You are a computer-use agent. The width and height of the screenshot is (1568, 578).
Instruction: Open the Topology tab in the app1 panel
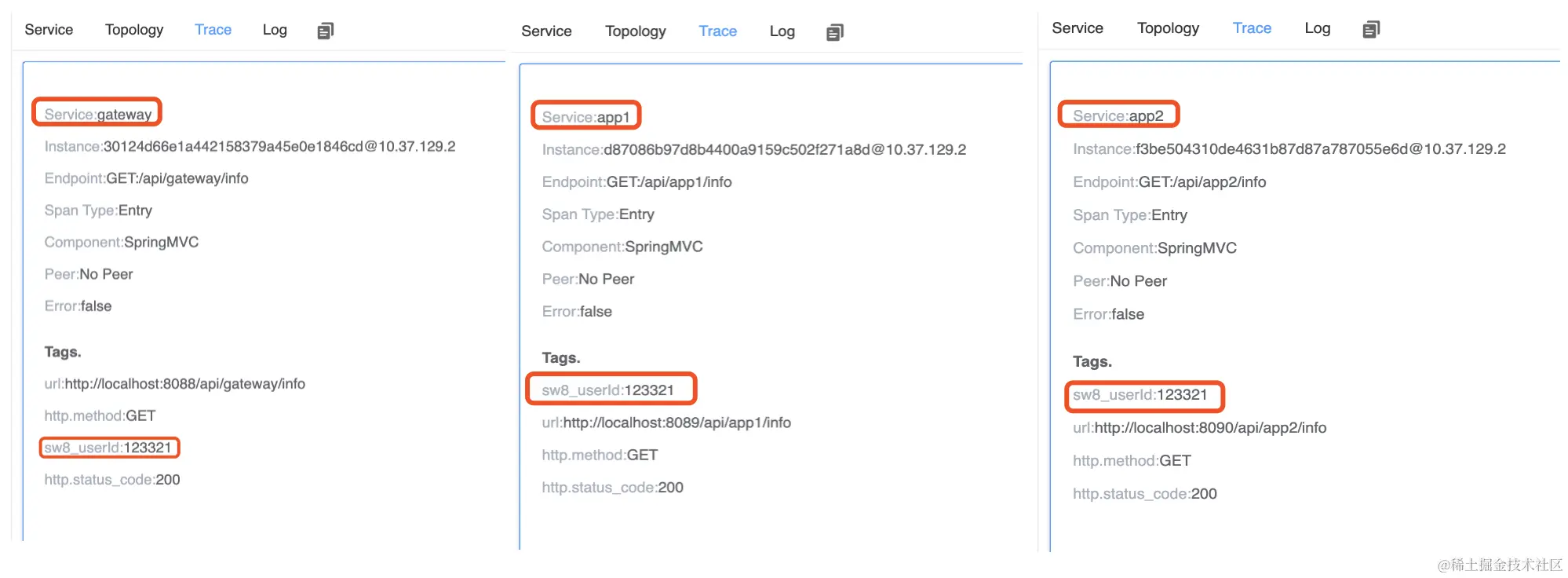tap(636, 31)
